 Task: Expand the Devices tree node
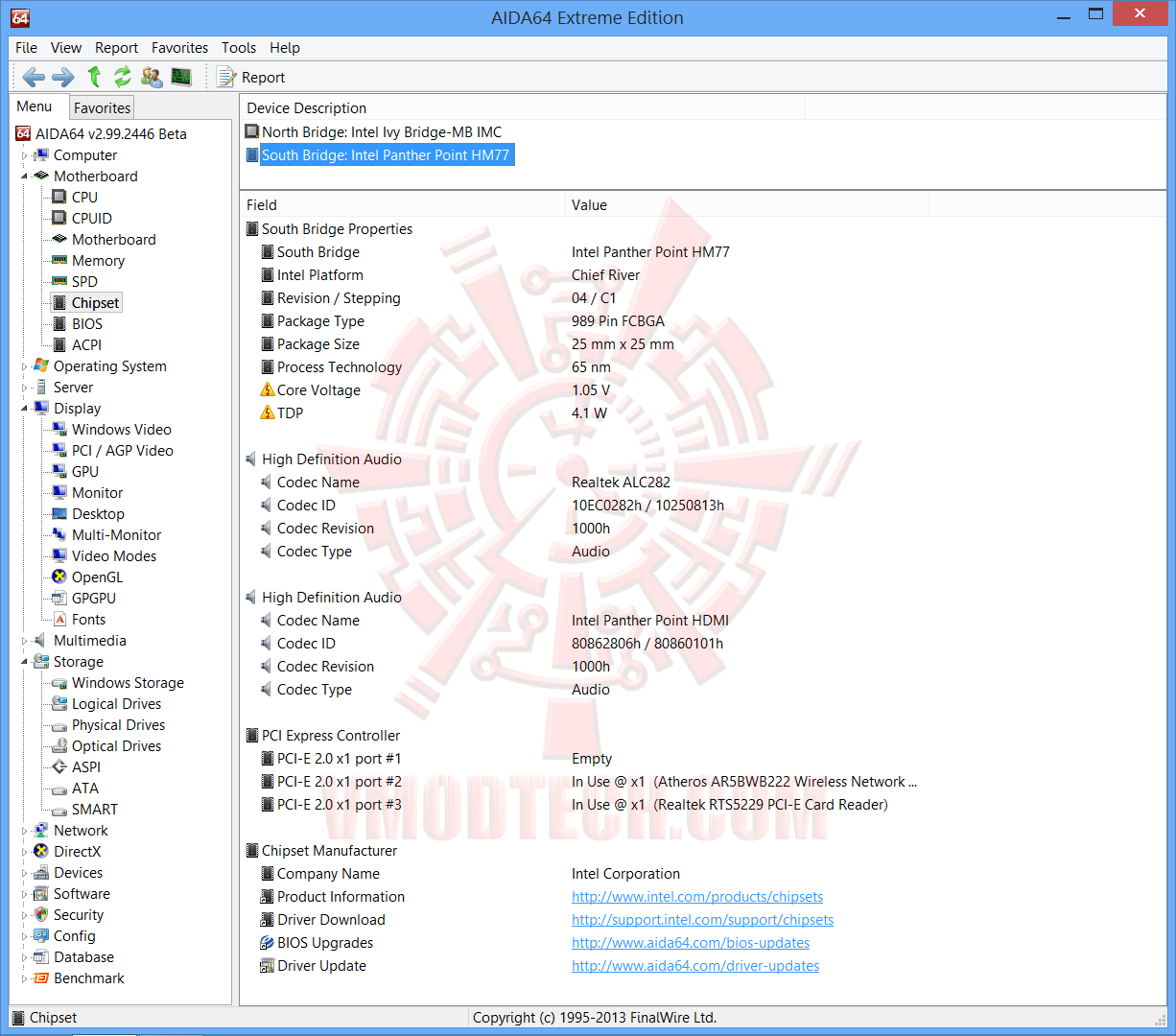point(25,873)
